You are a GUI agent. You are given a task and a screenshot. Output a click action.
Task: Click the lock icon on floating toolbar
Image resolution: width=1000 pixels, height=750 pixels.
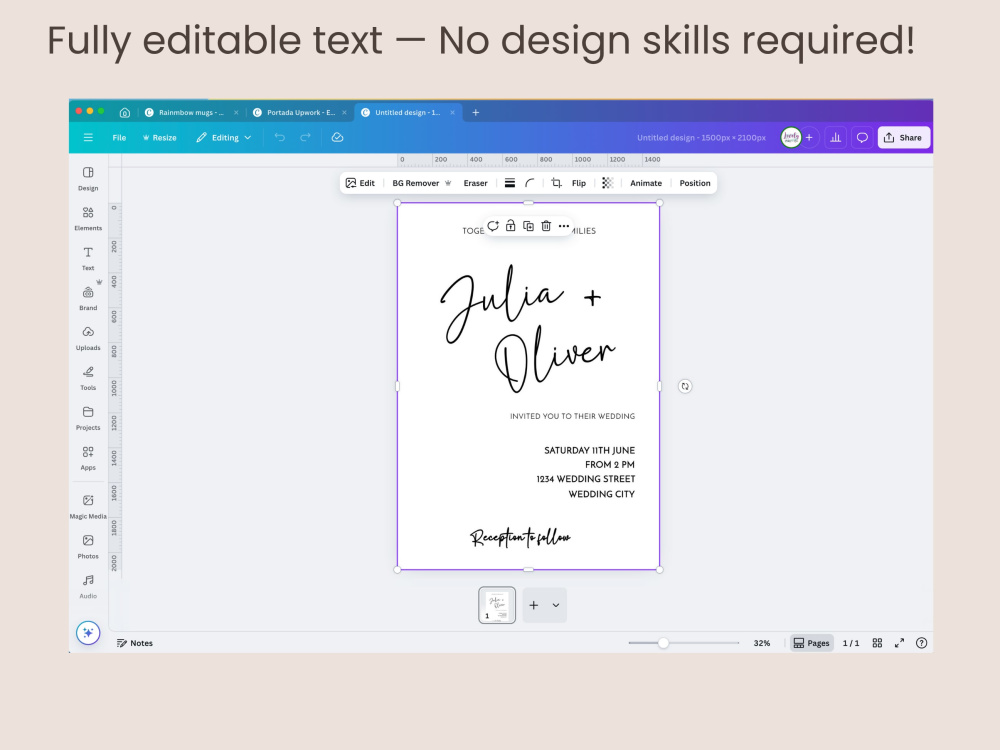tap(510, 226)
